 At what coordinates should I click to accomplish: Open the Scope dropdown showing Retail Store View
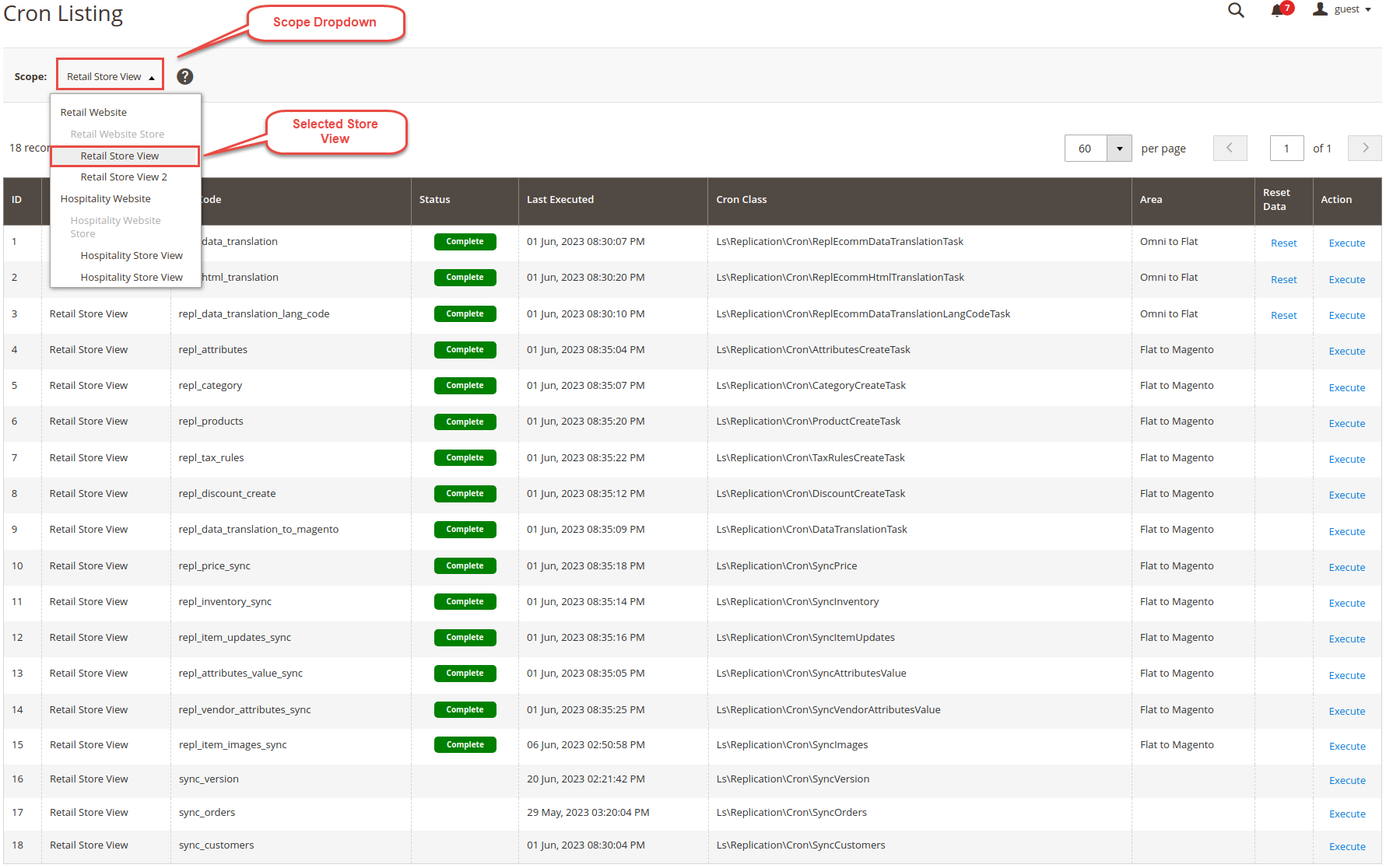(110, 76)
